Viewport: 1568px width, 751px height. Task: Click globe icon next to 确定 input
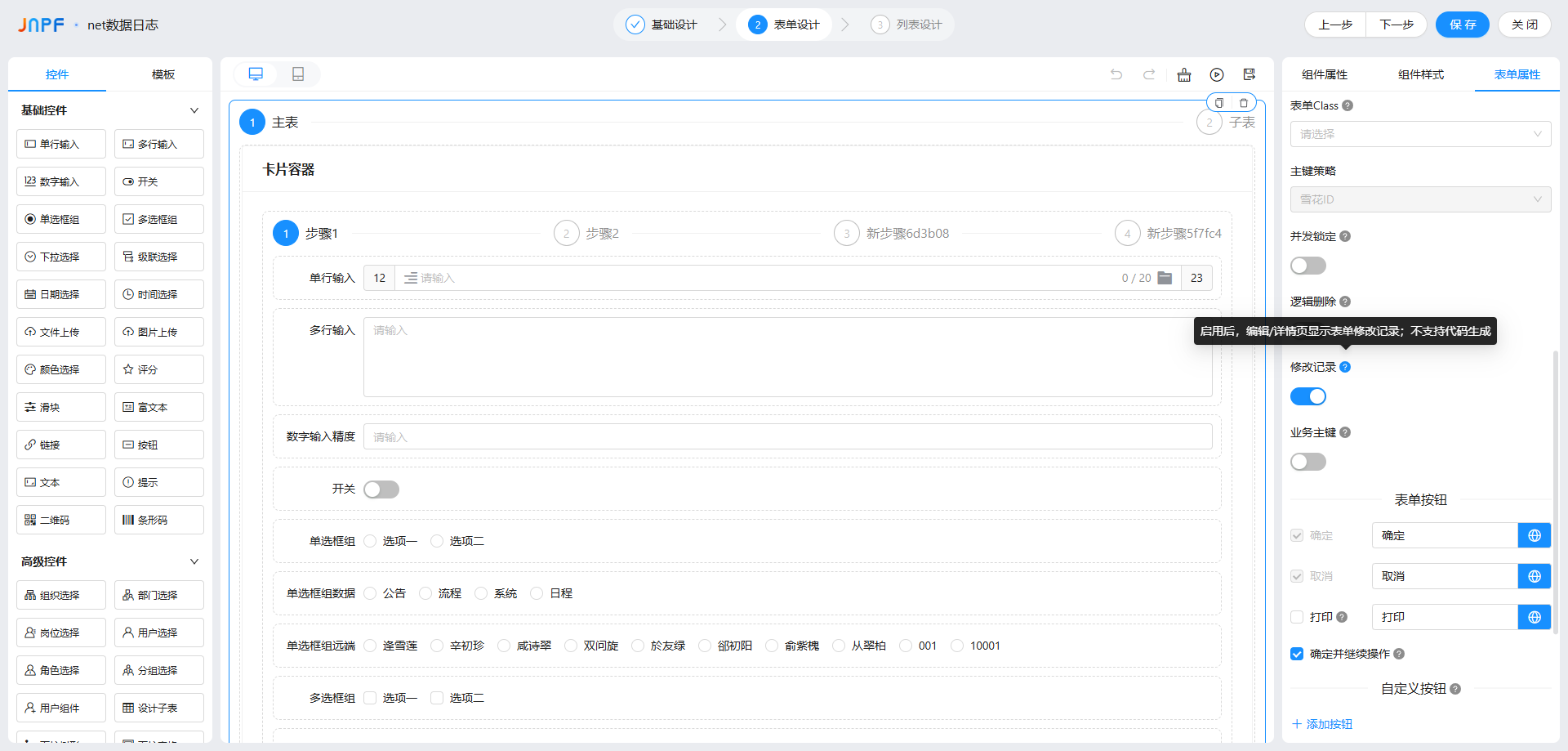(x=1535, y=535)
